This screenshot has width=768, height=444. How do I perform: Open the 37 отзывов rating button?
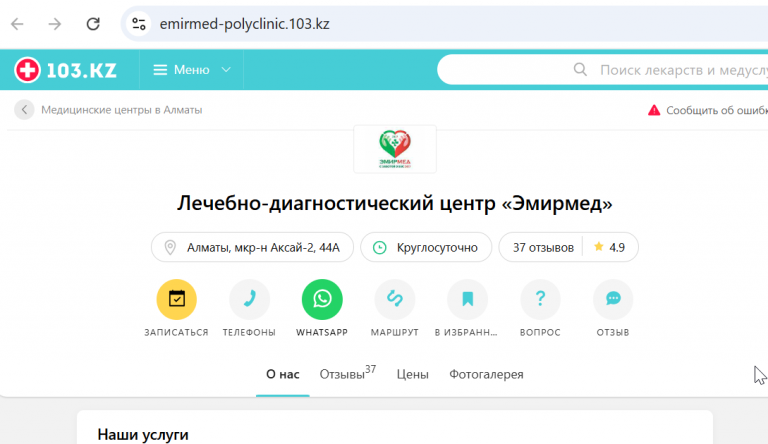coord(568,247)
